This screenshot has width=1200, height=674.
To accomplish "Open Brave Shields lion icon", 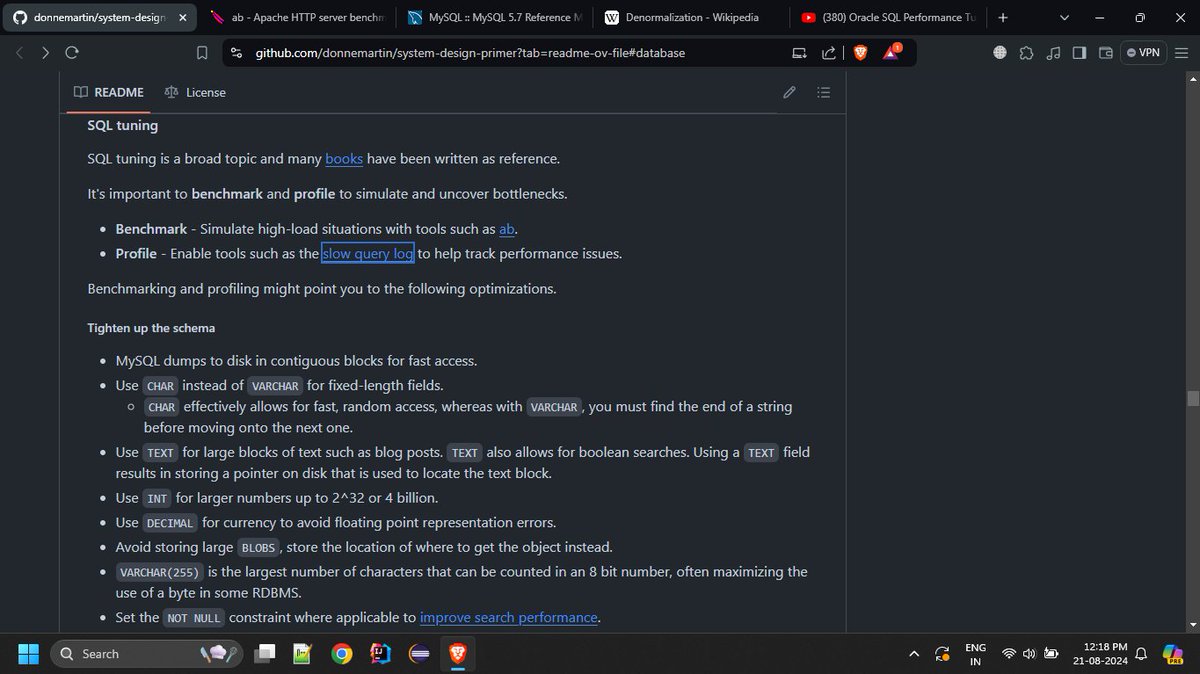I will (861, 53).
